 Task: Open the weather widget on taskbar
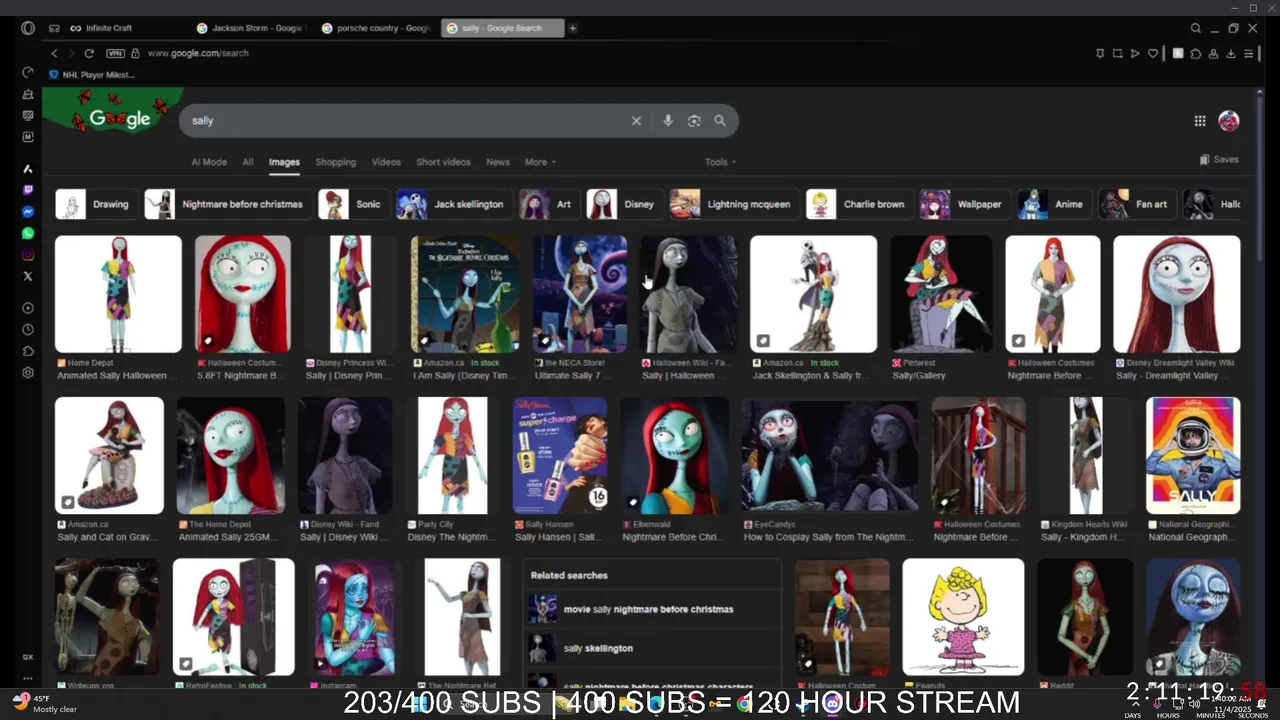coord(45,703)
